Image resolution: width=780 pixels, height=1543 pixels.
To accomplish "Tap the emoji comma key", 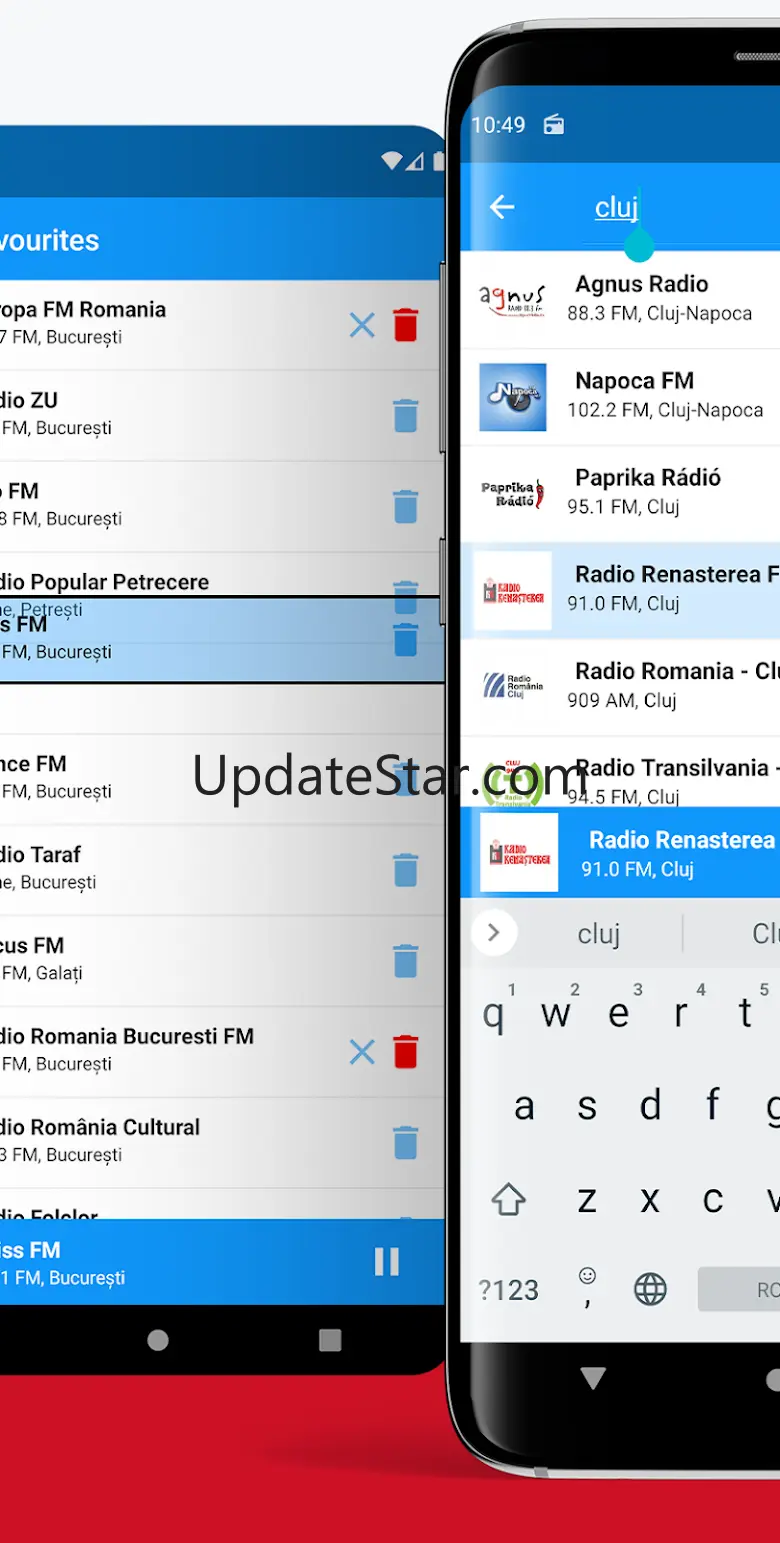I will (587, 1288).
